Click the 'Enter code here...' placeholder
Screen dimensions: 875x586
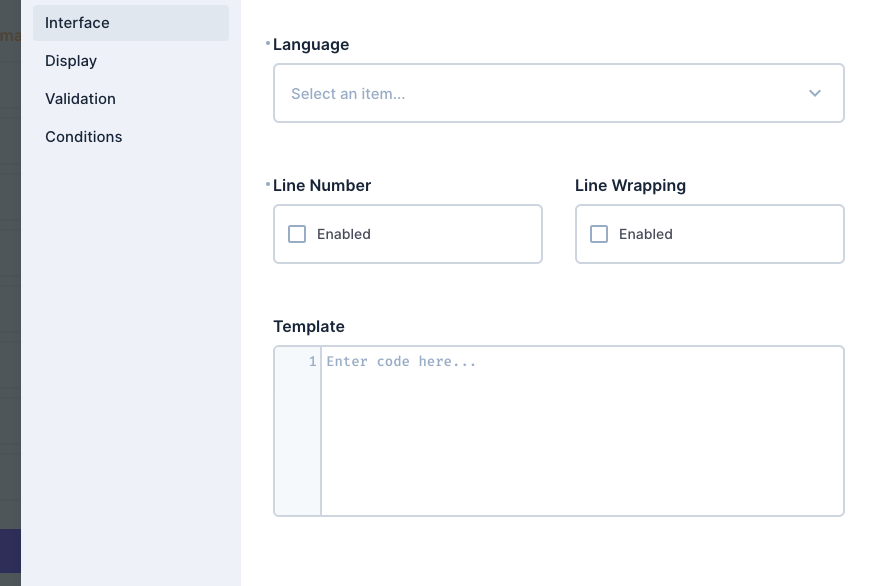click(401, 361)
